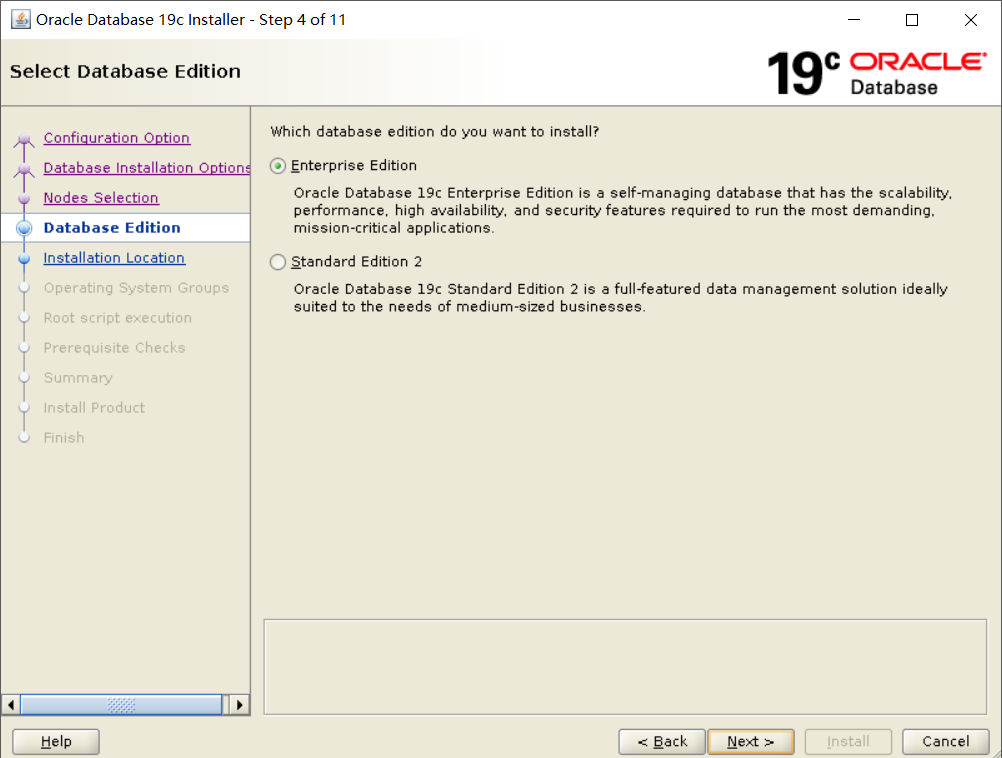Screen dimensions: 1002x758
Task: Click the 'Select Database Edition' heading
Action: [x=125, y=72]
